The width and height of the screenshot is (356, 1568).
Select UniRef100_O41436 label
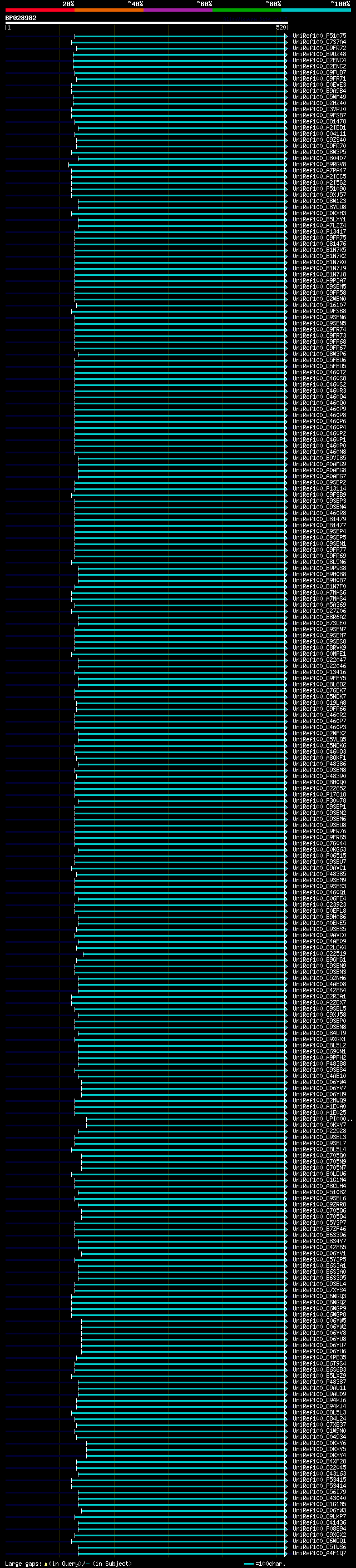[x=319, y=1522]
